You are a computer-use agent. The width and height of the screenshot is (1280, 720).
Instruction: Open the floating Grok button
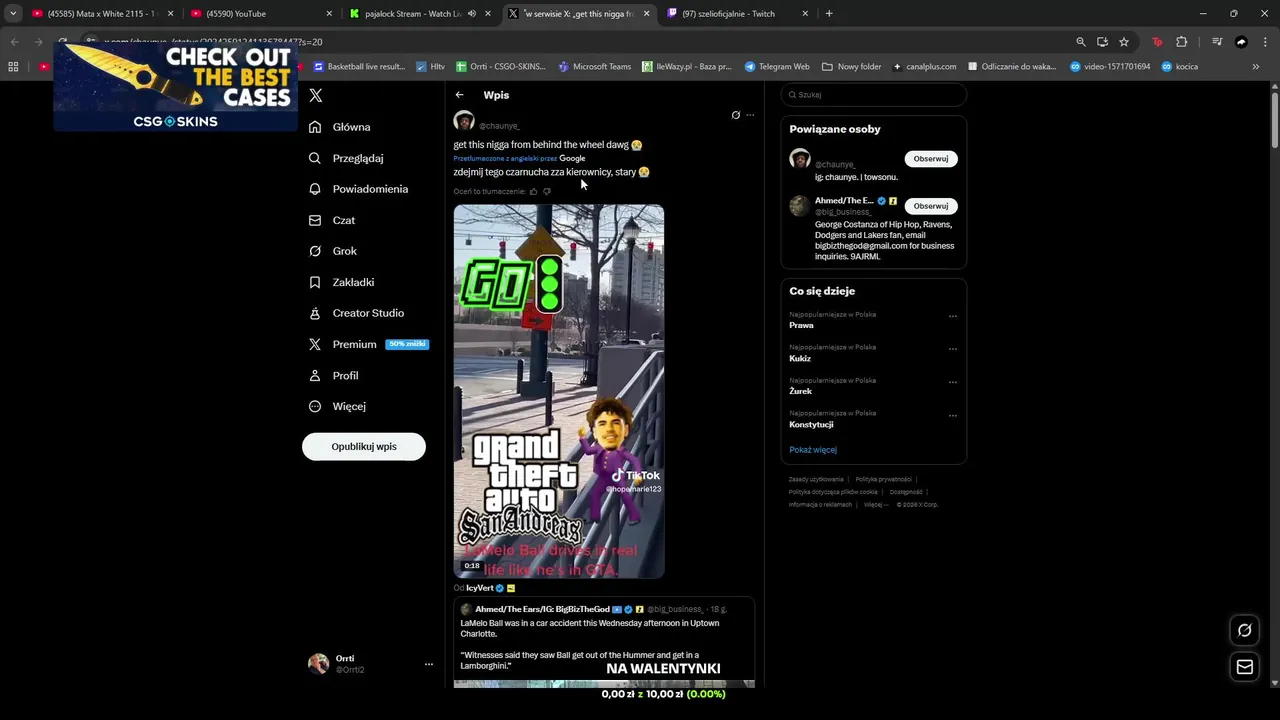tap(1245, 630)
